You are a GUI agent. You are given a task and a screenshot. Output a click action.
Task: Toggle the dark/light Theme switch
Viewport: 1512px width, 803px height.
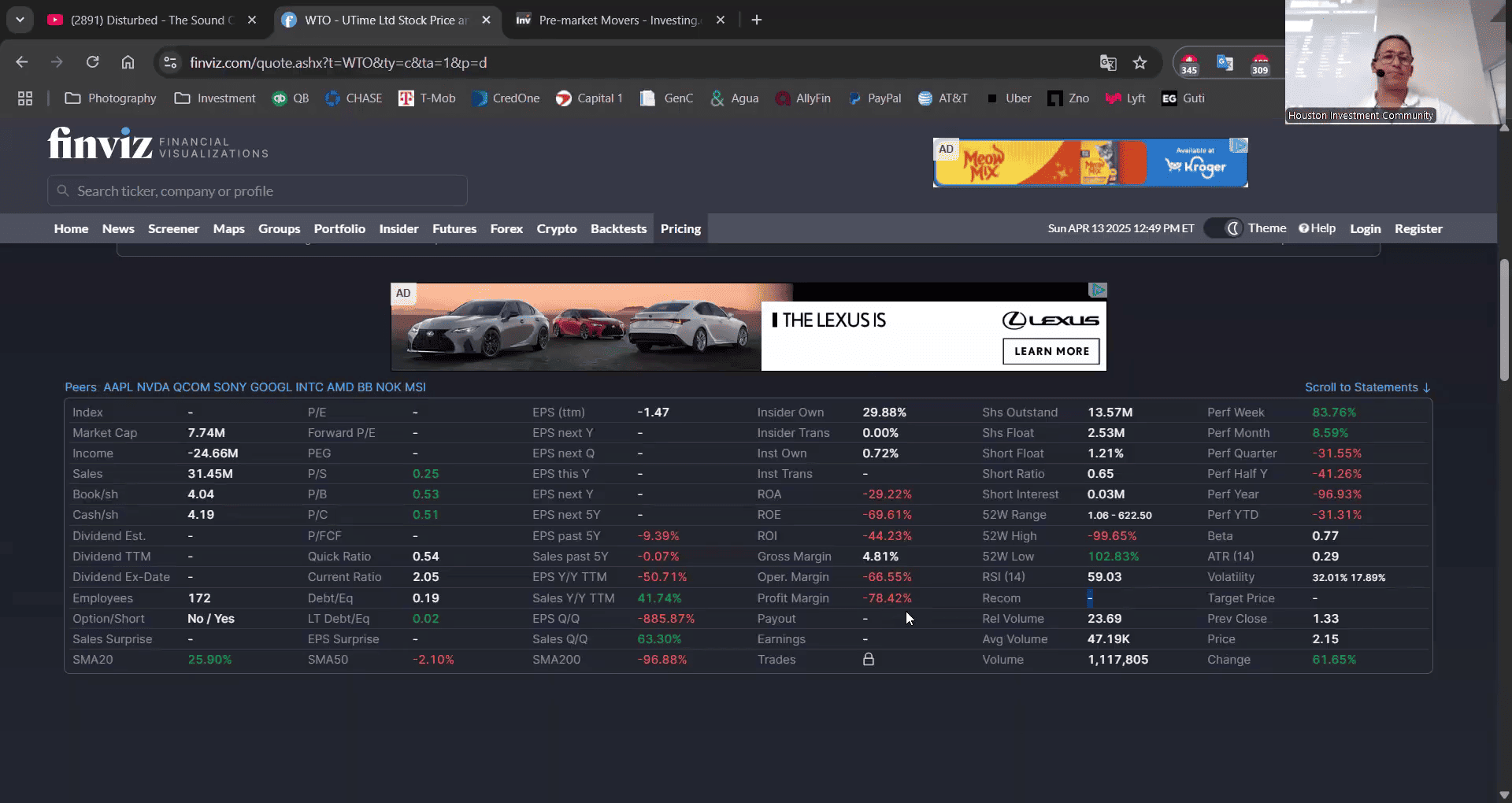tap(1224, 228)
